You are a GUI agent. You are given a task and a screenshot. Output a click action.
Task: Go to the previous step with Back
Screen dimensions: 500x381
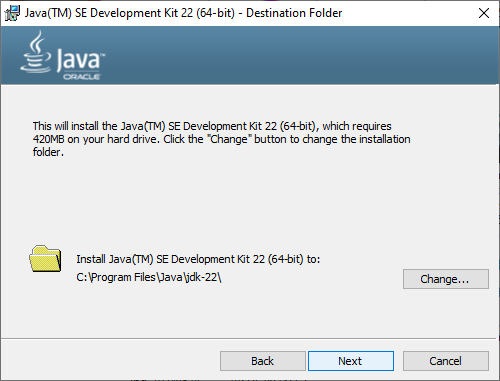pyautogui.click(x=263, y=361)
